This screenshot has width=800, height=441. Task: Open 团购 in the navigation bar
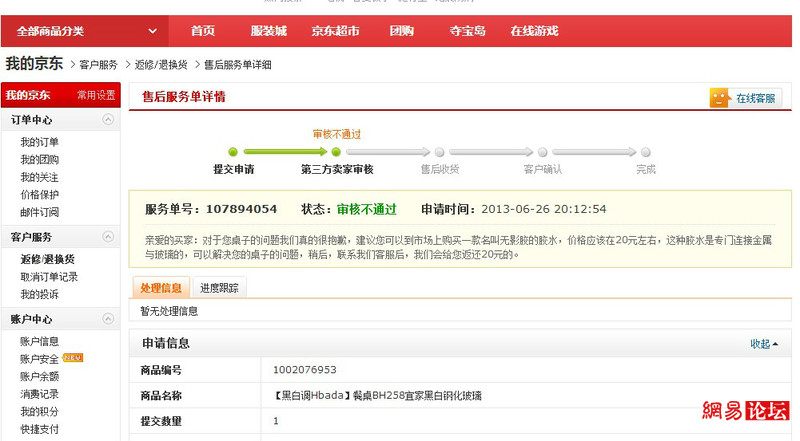coord(402,31)
